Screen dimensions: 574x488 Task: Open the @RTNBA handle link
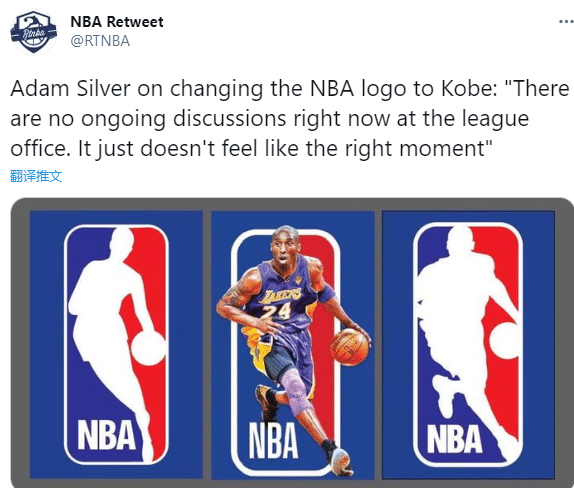coord(100,41)
